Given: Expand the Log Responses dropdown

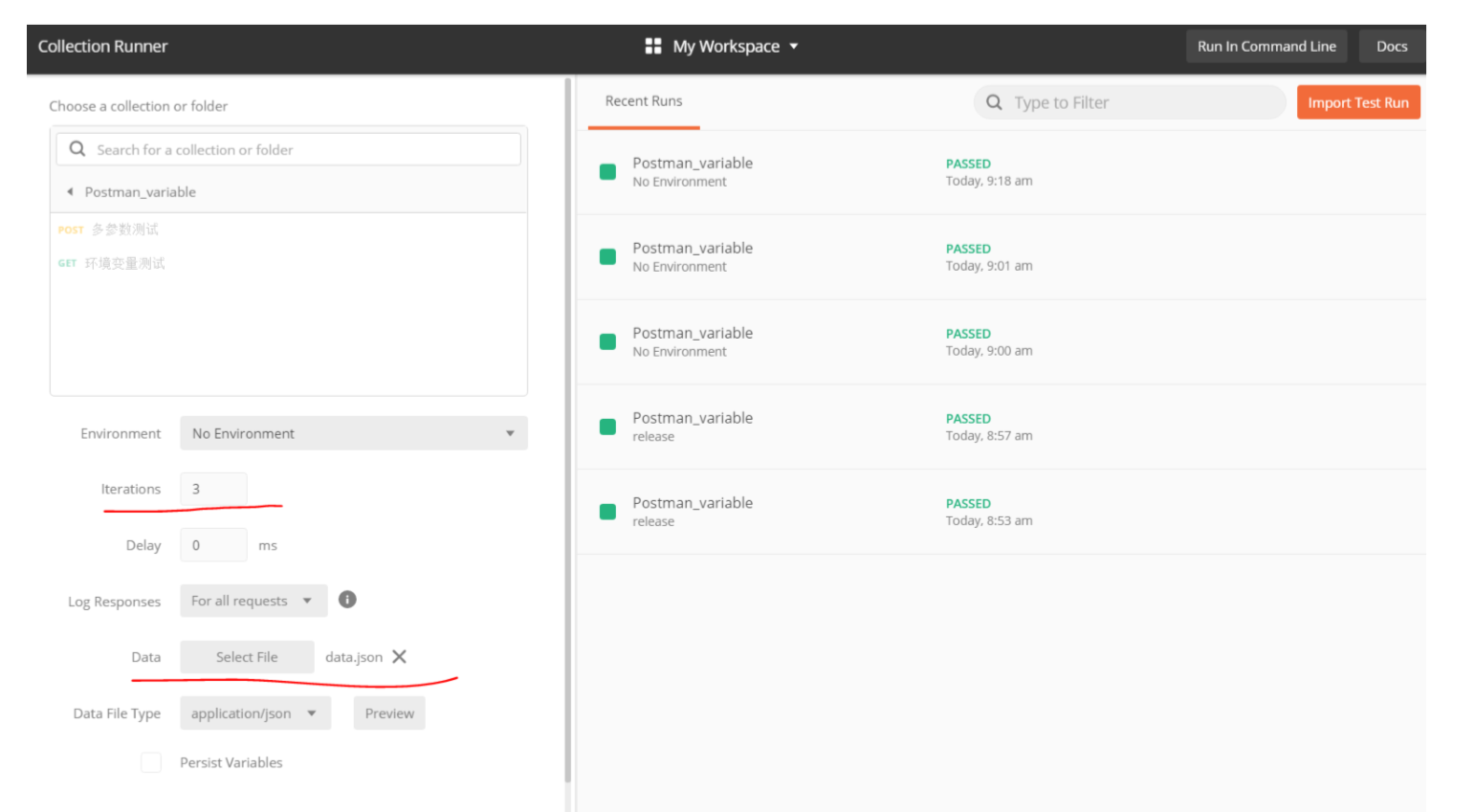Looking at the screenshot, I should (253, 601).
